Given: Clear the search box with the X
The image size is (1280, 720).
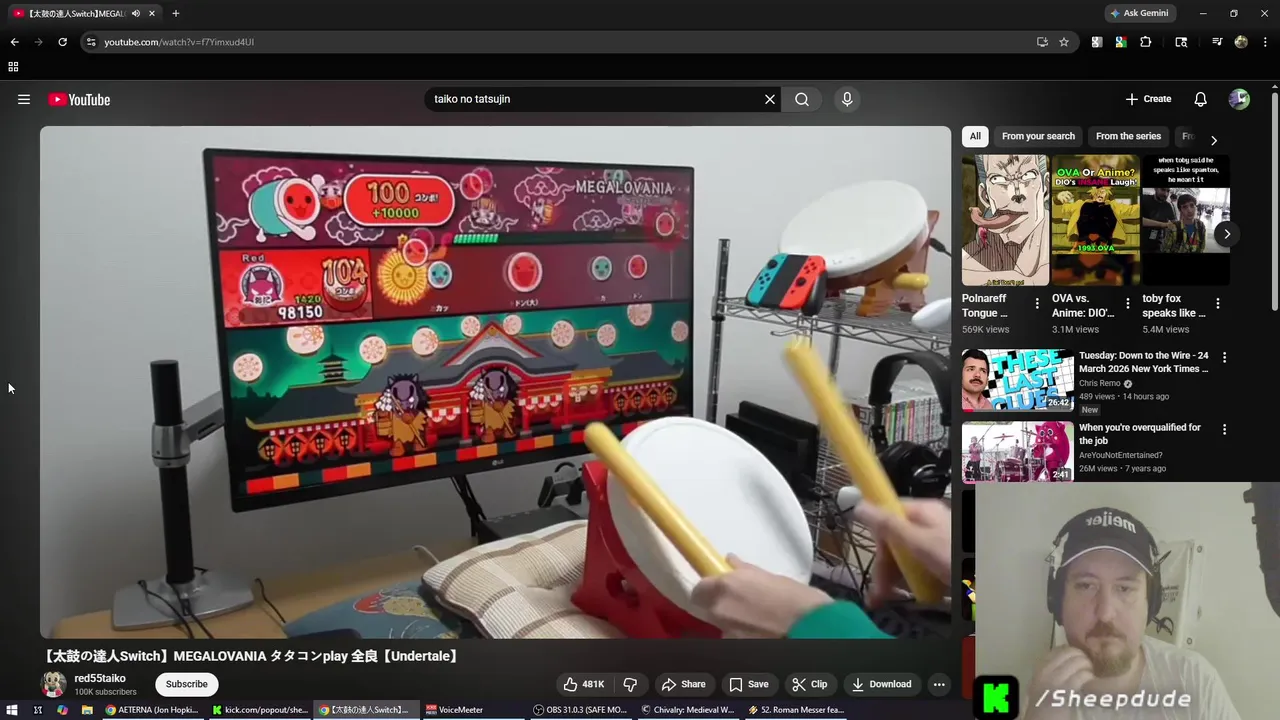Looking at the screenshot, I should (770, 99).
